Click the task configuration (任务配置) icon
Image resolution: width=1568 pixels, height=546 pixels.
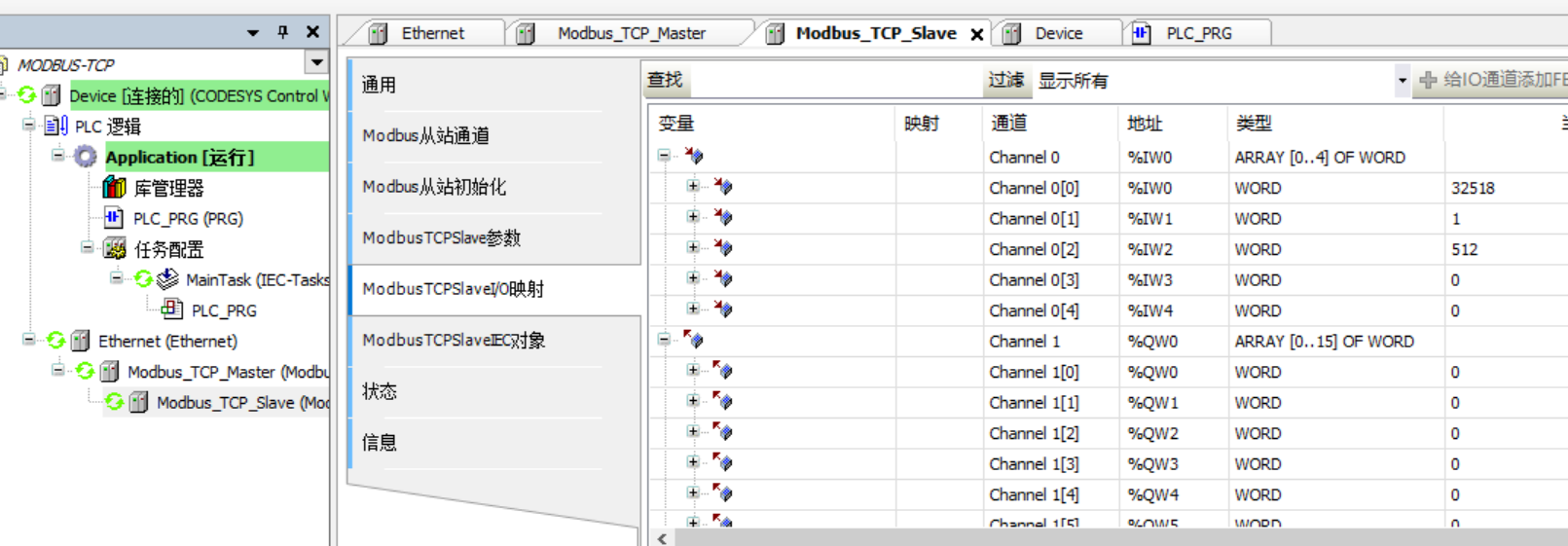click(115, 249)
